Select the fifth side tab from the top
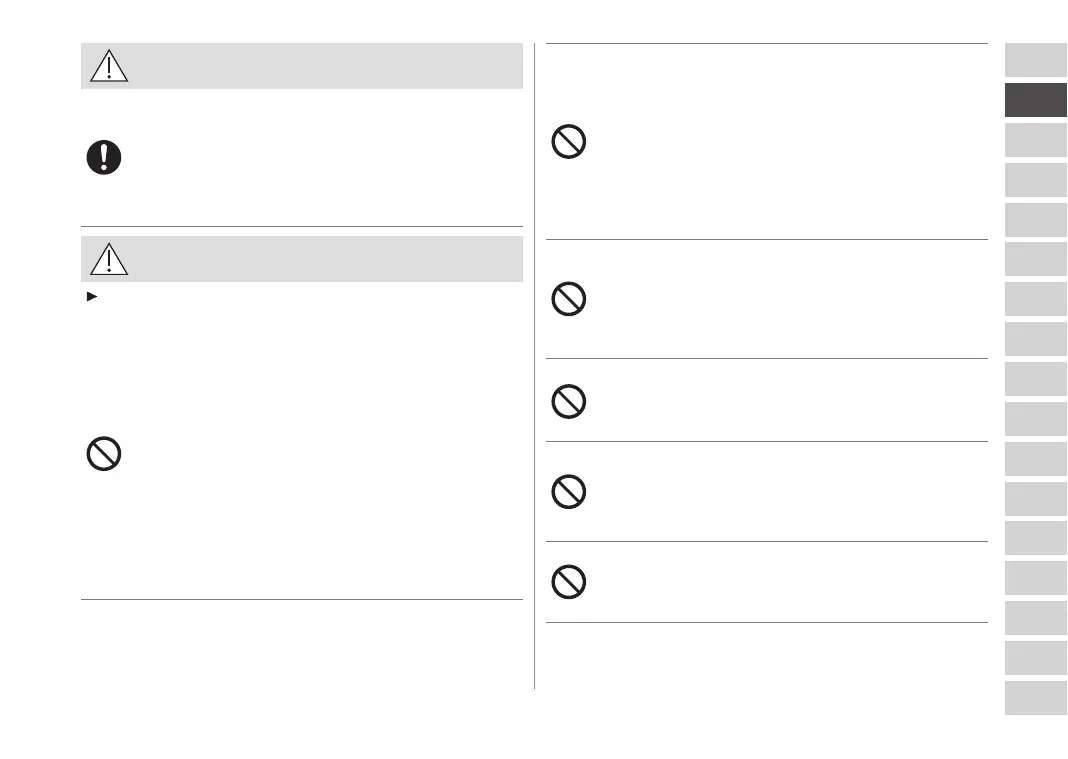 pos(1036,219)
